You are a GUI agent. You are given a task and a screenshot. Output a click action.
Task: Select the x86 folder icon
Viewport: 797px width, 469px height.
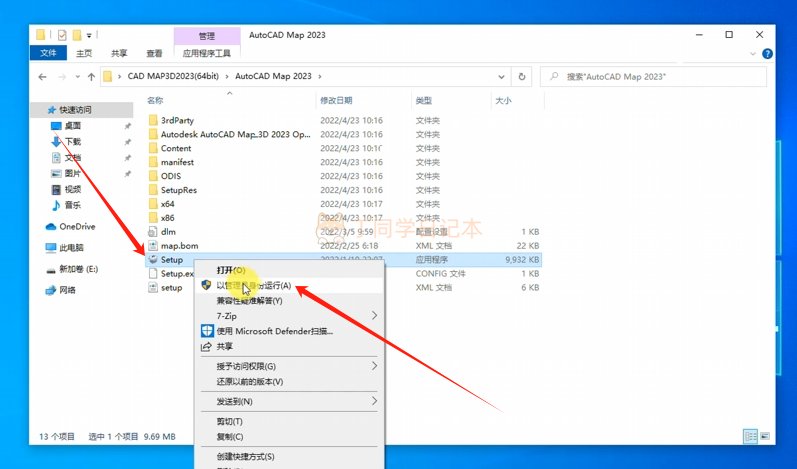[153, 217]
